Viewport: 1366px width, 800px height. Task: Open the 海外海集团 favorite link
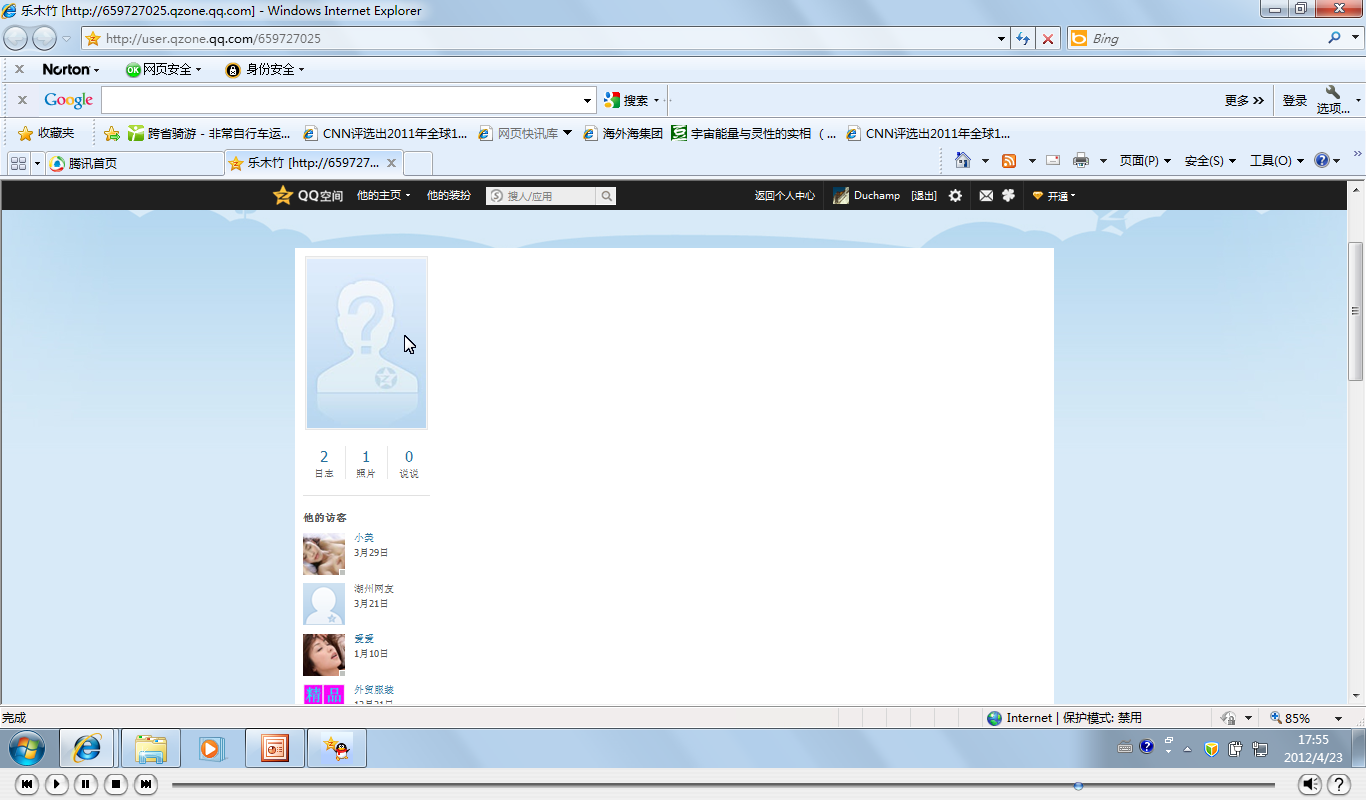[623, 133]
